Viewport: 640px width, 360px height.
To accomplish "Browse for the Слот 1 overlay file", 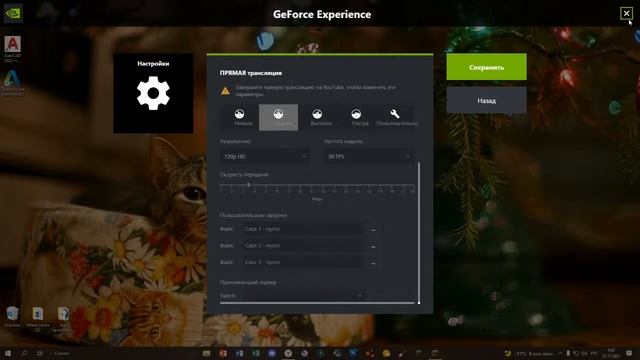I will coord(373,229).
